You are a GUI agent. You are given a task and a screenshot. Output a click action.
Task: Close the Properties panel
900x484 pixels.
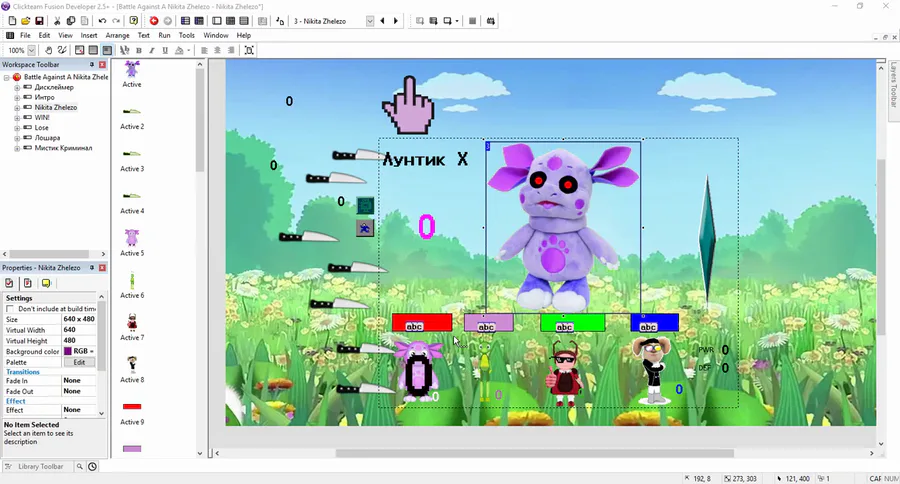click(x=102, y=268)
